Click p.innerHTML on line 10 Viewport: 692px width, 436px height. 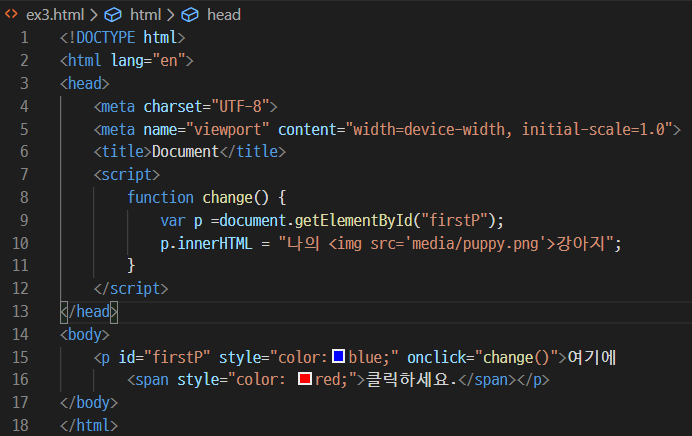click(x=206, y=243)
